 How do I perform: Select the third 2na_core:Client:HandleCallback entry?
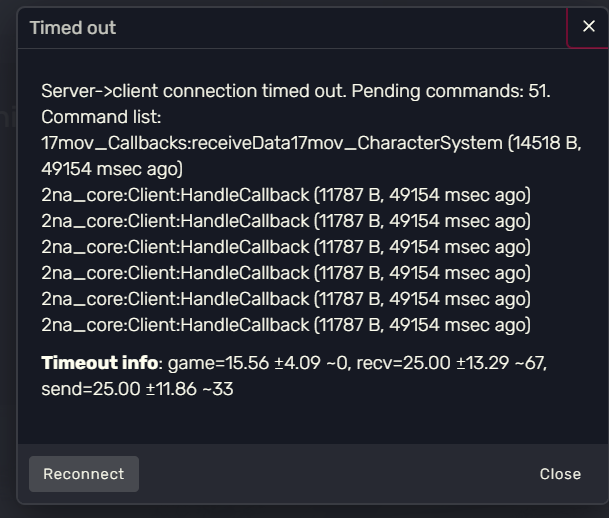coord(286,247)
